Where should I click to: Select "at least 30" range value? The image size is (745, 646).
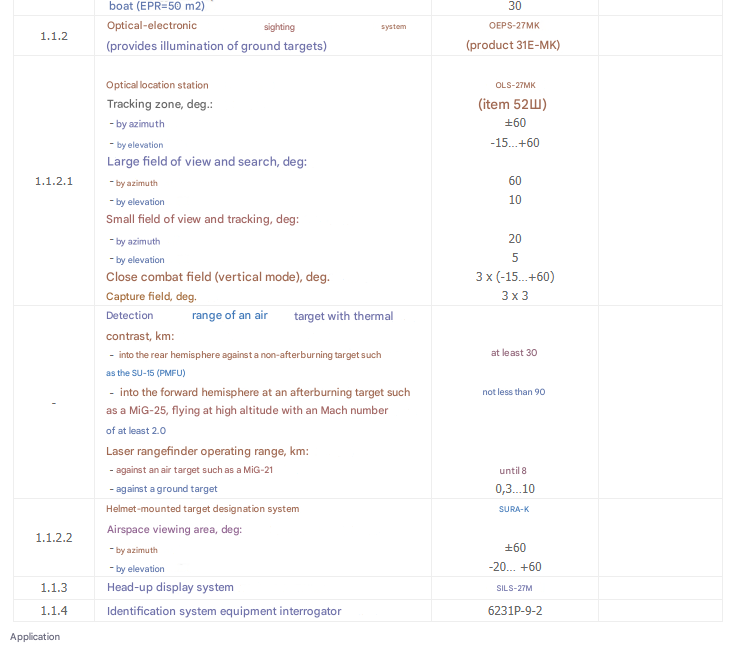514,353
